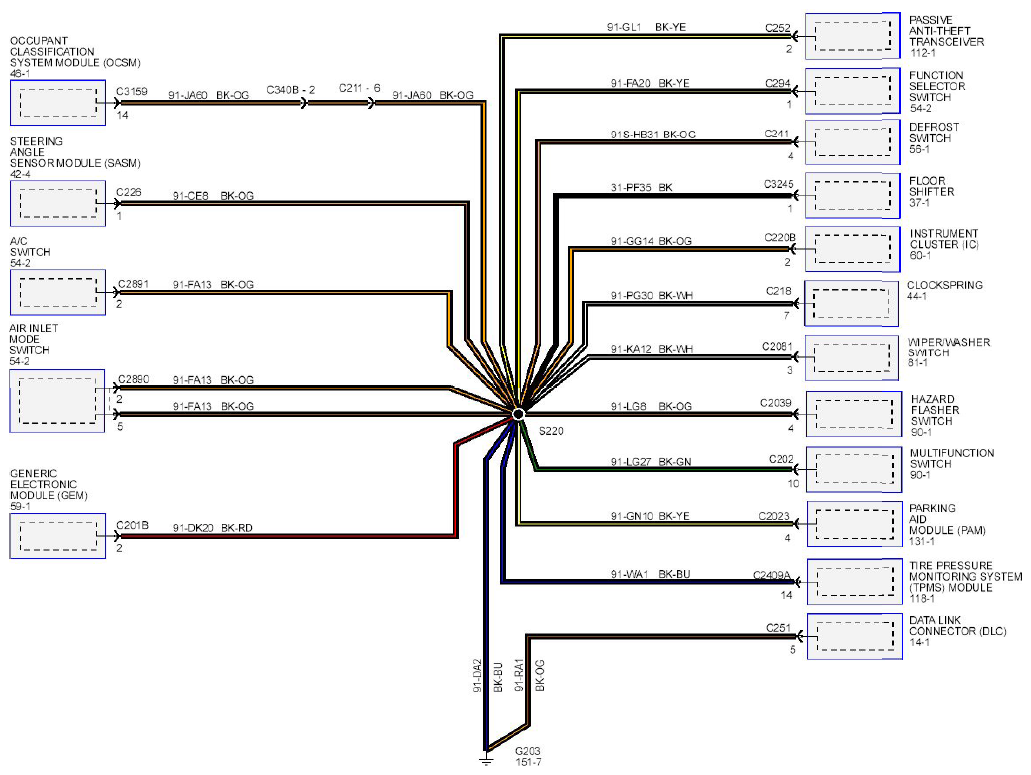Click the red 91-DK20 BK-RD wire
This screenshot has height=775, width=1031.
point(289,536)
